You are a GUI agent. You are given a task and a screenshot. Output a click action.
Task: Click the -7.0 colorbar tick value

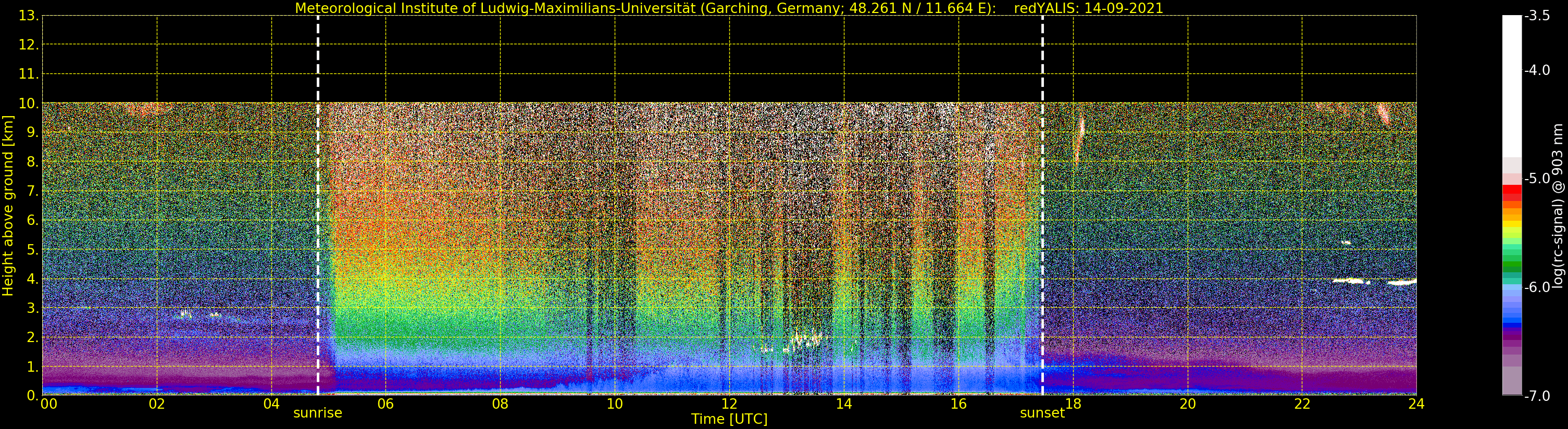[1537, 396]
